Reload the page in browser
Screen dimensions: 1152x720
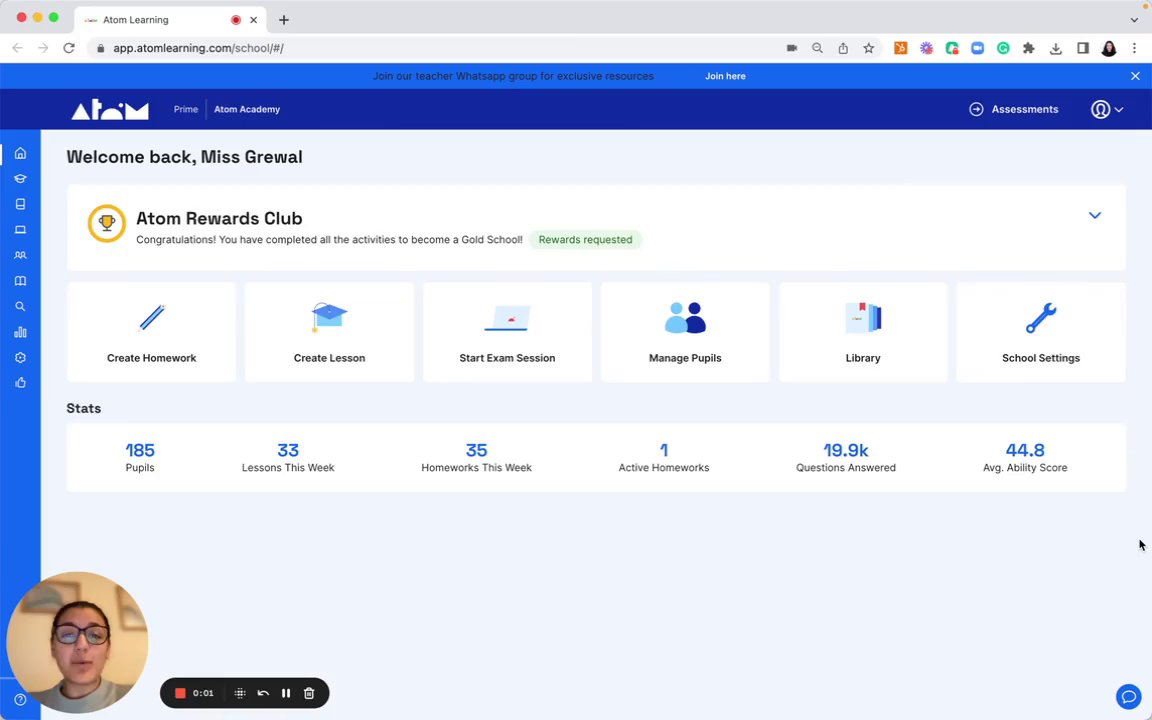(x=69, y=48)
